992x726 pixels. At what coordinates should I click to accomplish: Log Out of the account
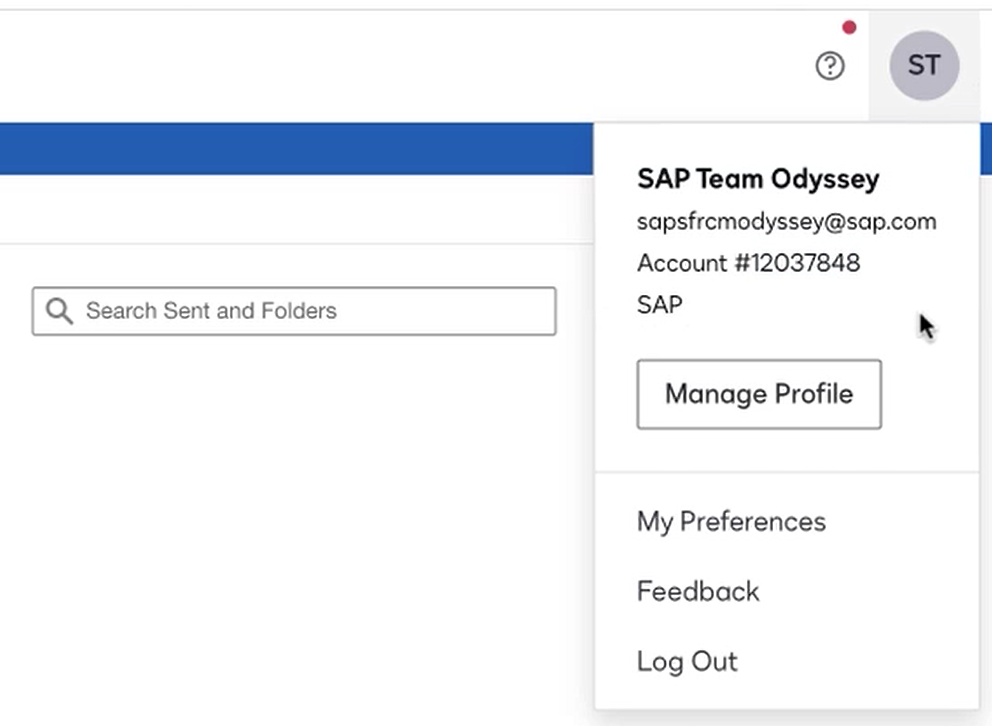tap(687, 661)
